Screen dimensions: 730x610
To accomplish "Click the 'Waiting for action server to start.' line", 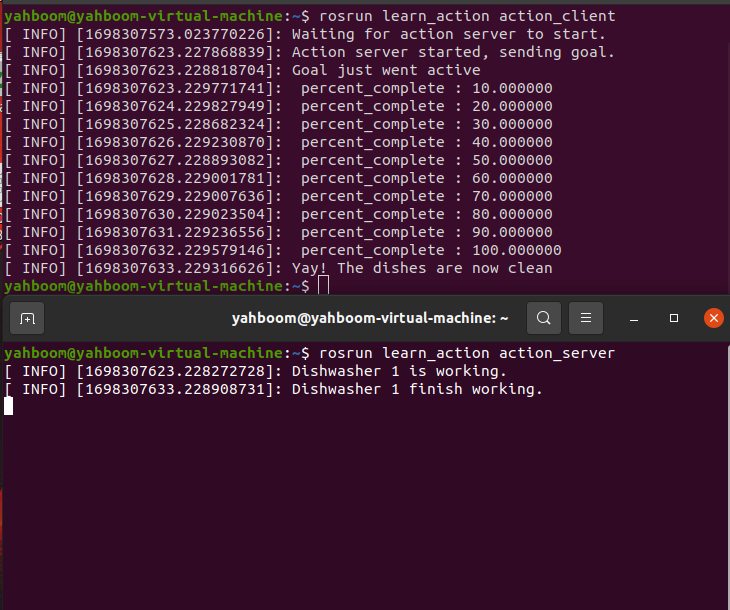I will pos(305,34).
